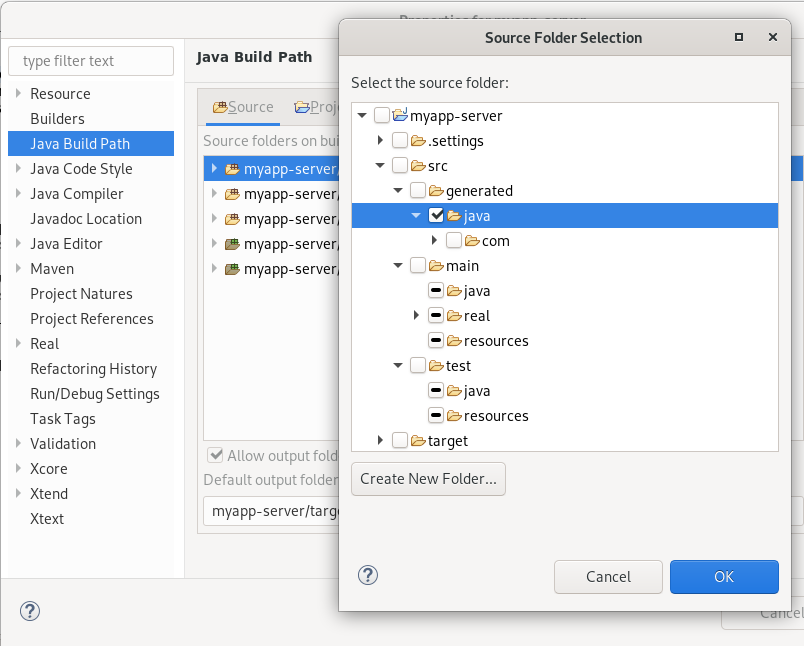Click the main folder icon
804x646 pixels.
(x=436, y=265)
